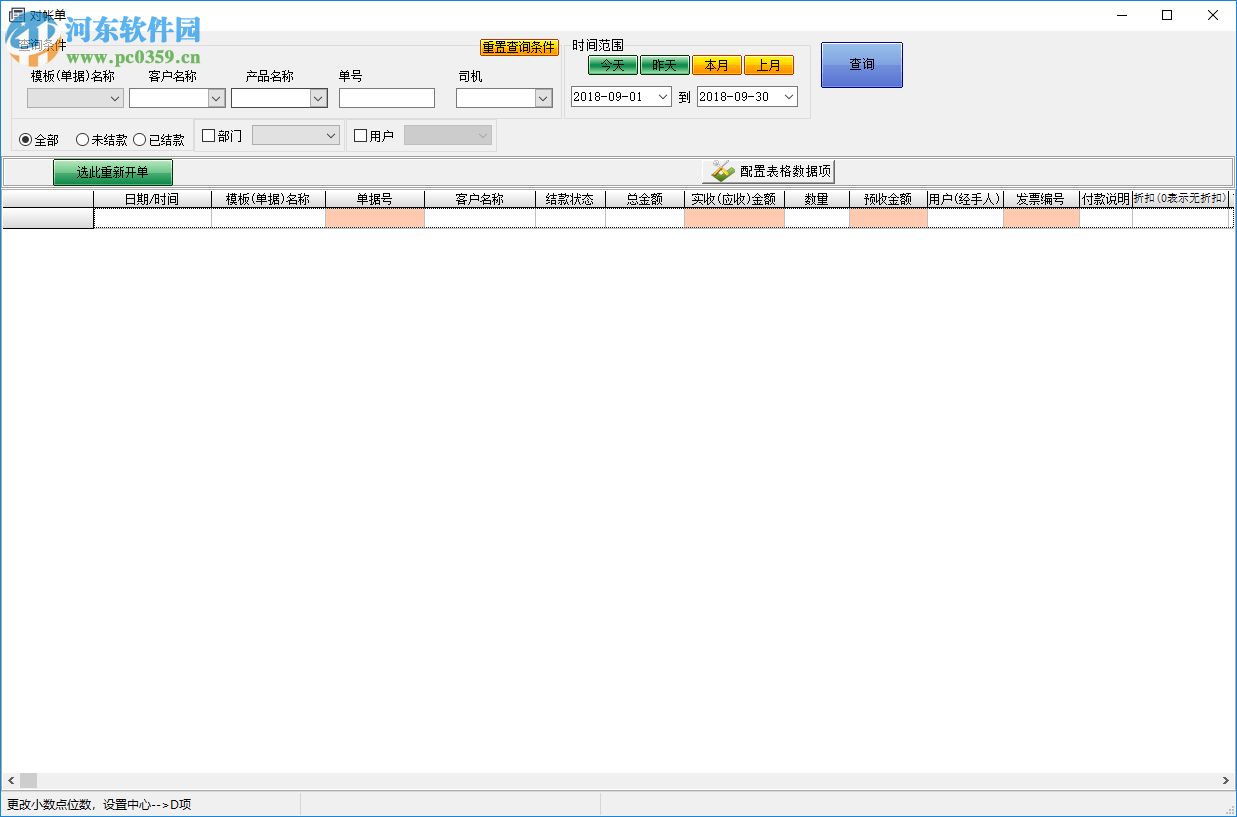The image size is (1237, 817).
Task: Select the 未结款 radio option
Action: coord(81,139)
